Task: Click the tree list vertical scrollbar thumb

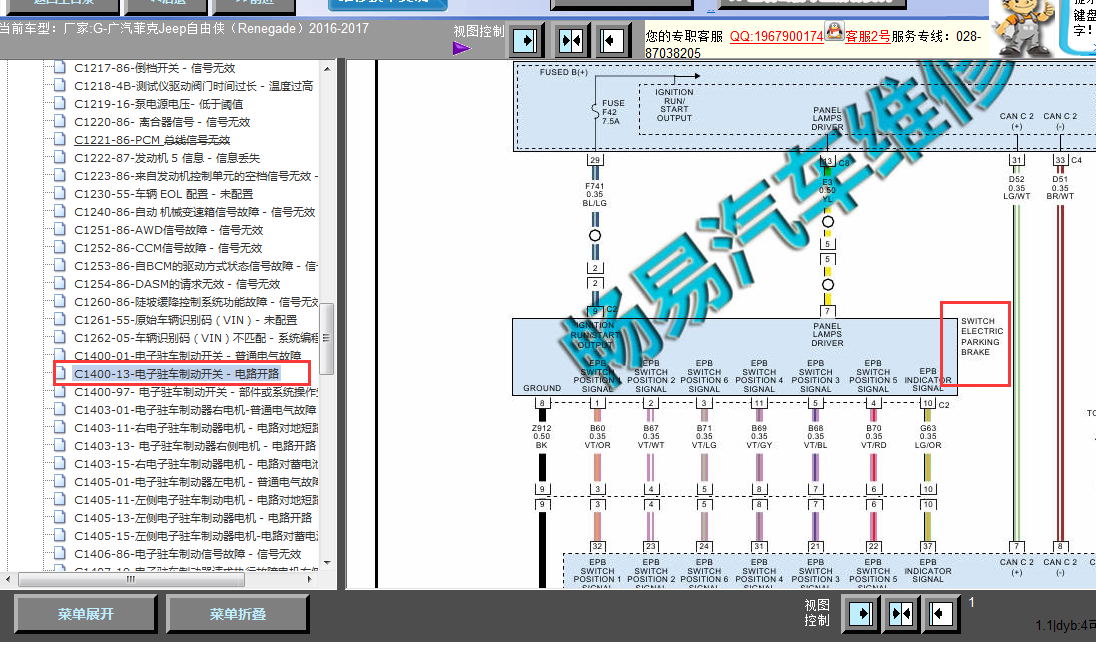Action: 326,338
